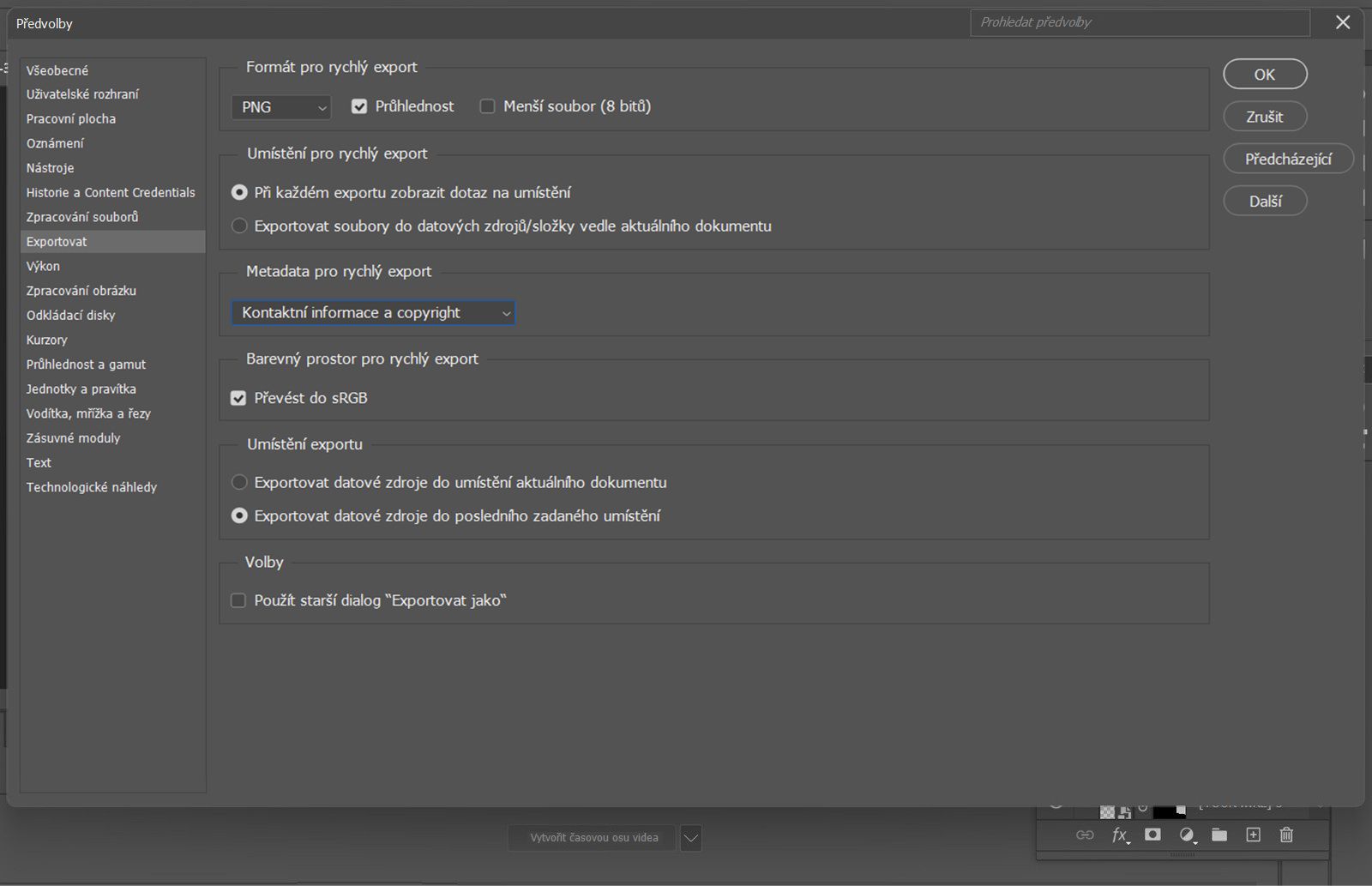Image resolution: width=1372 pixels, height=886 pixels.
Task: Click the Add layer mask icon
Action: pyautogui.click(x=1152, y=835)
